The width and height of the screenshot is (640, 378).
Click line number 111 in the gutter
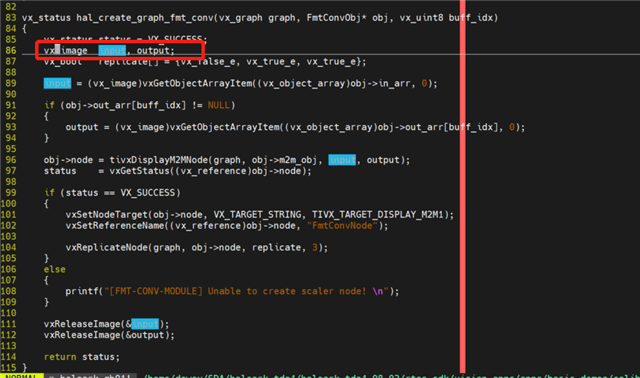[9, 324]
